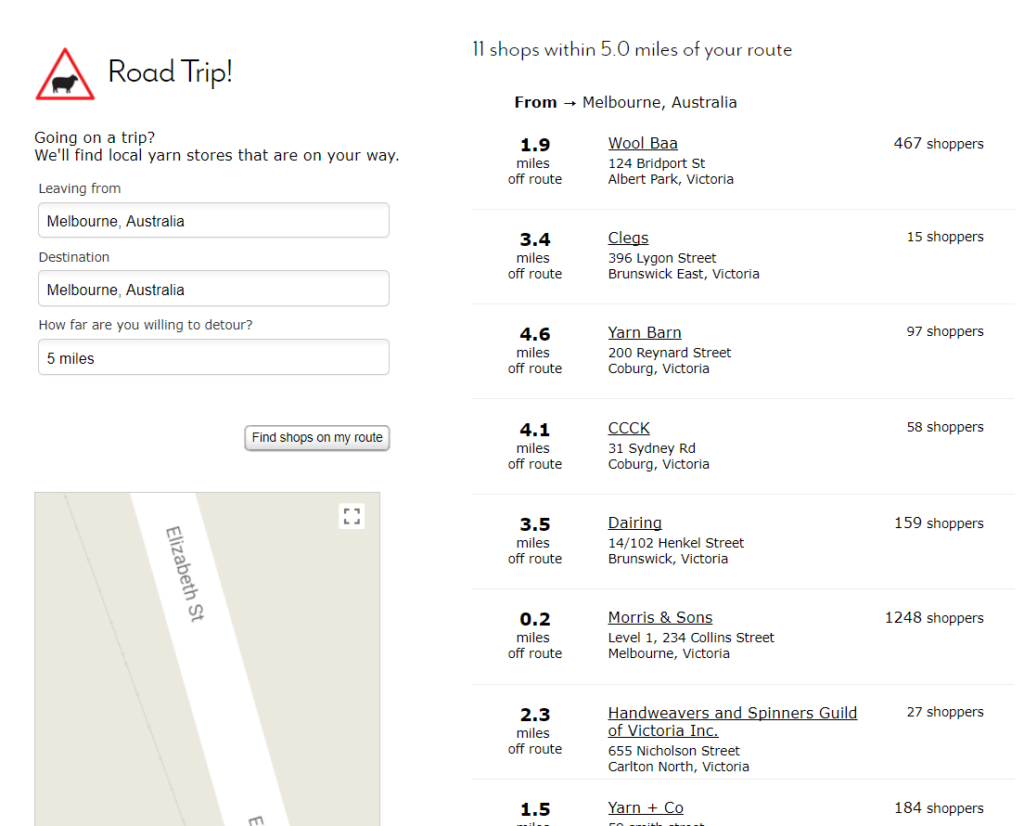Open the Yarn + Co shop link
This screenshot has width=1024, height=826.
click(645, 808)
